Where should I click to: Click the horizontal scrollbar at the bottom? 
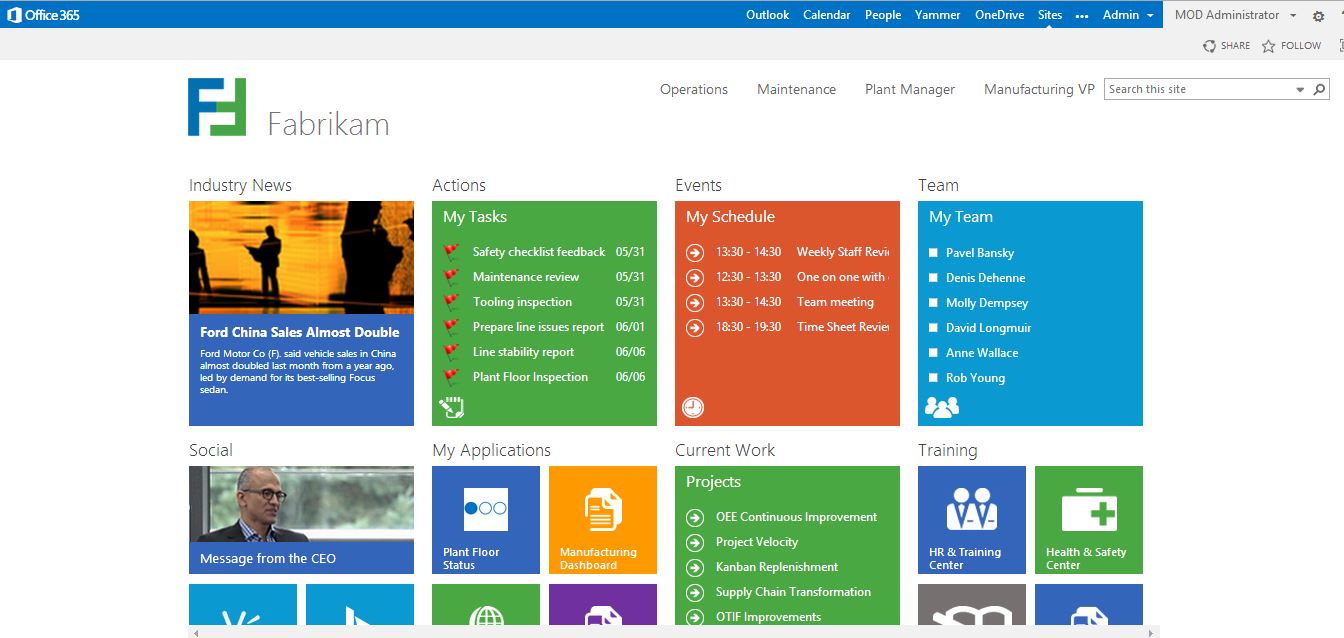(675, 632)
